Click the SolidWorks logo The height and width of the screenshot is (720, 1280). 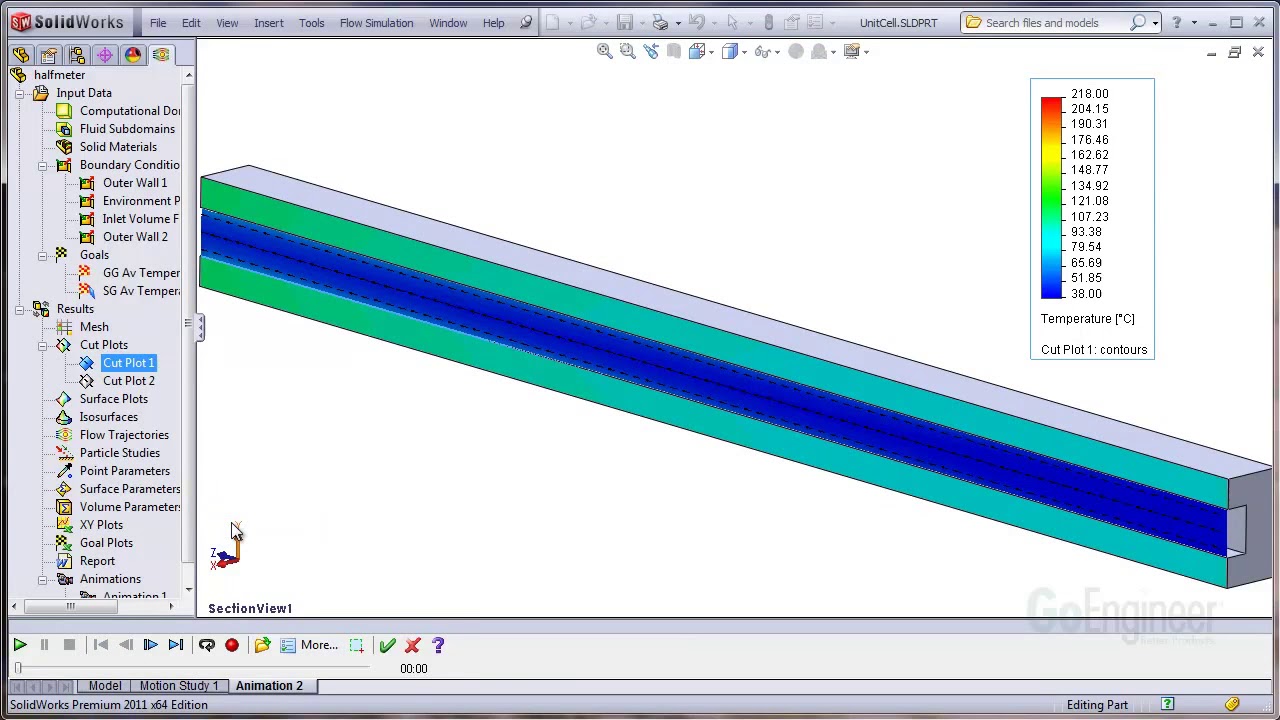pos(66,22)
